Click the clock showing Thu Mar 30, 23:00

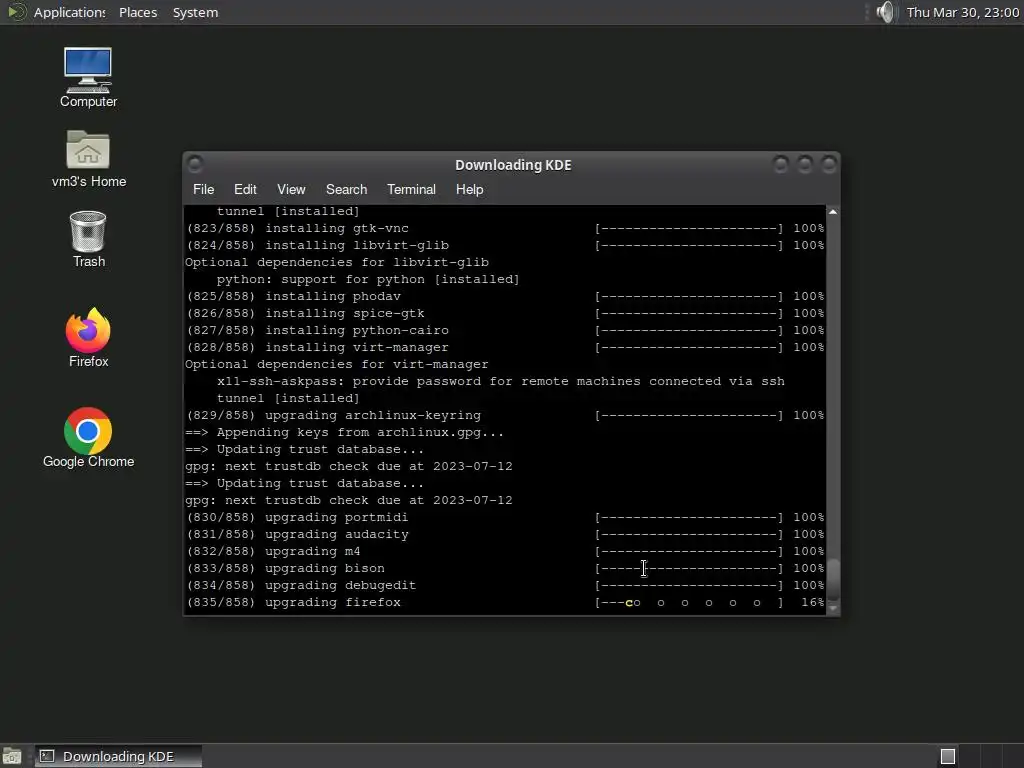tap(963, 12)
